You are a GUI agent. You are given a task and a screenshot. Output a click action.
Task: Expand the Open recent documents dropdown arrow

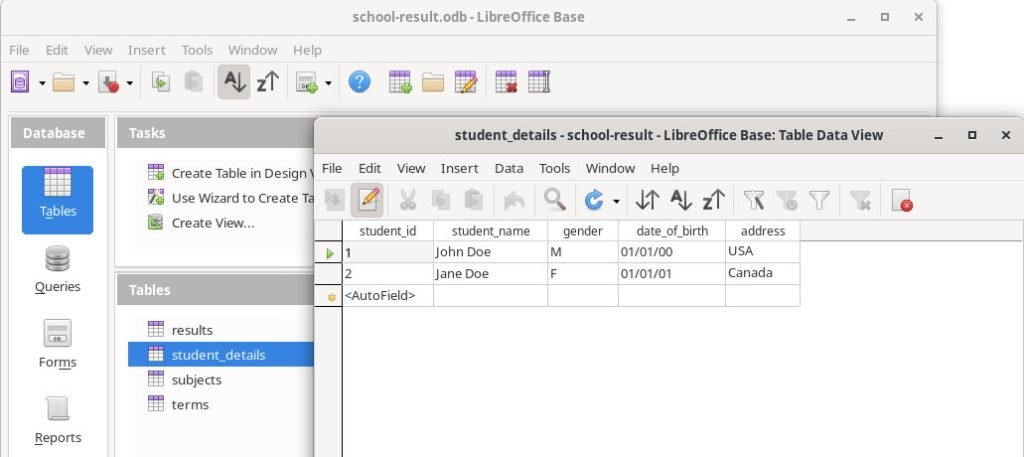click(86, 83)
